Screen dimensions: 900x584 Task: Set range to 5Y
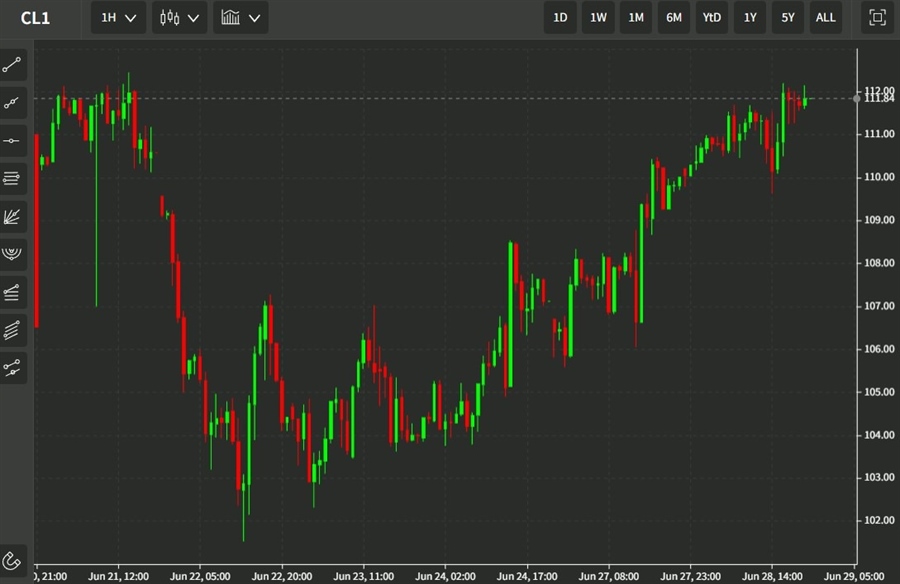pyautogui.click(x=788, y=18)
